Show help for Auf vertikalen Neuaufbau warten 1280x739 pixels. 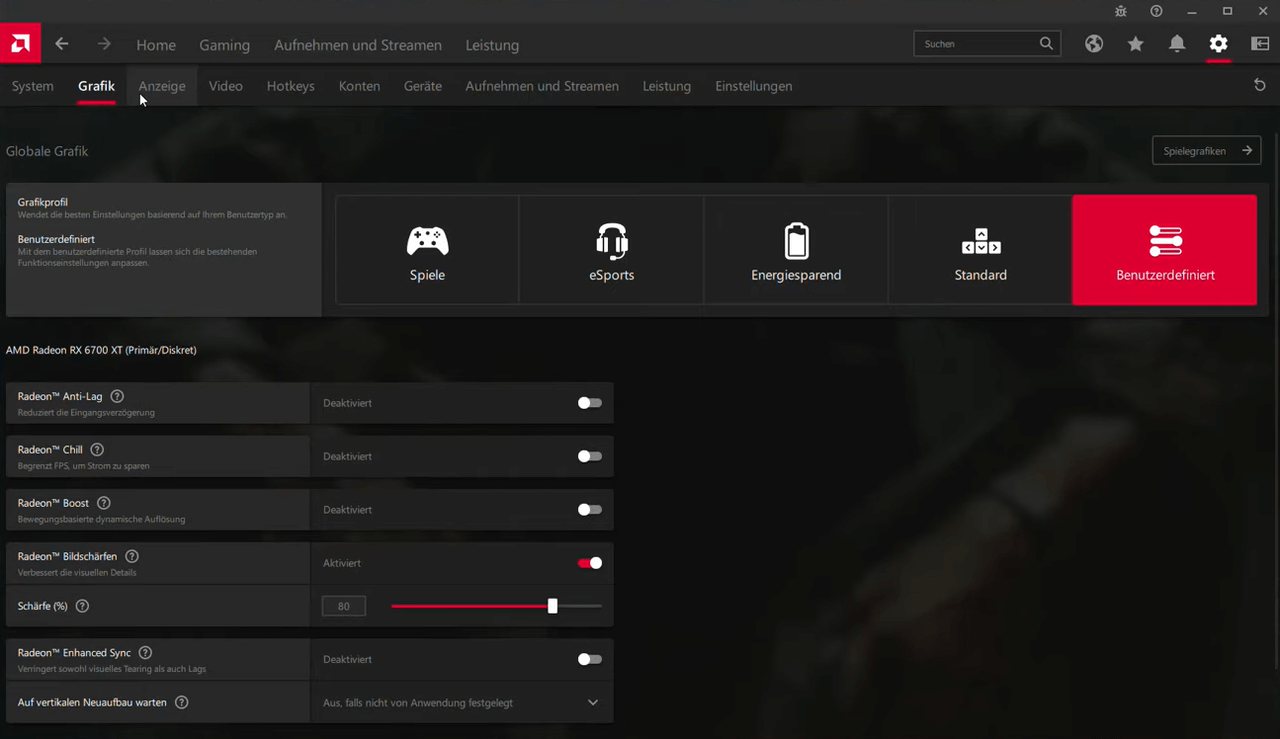[181, 702]
